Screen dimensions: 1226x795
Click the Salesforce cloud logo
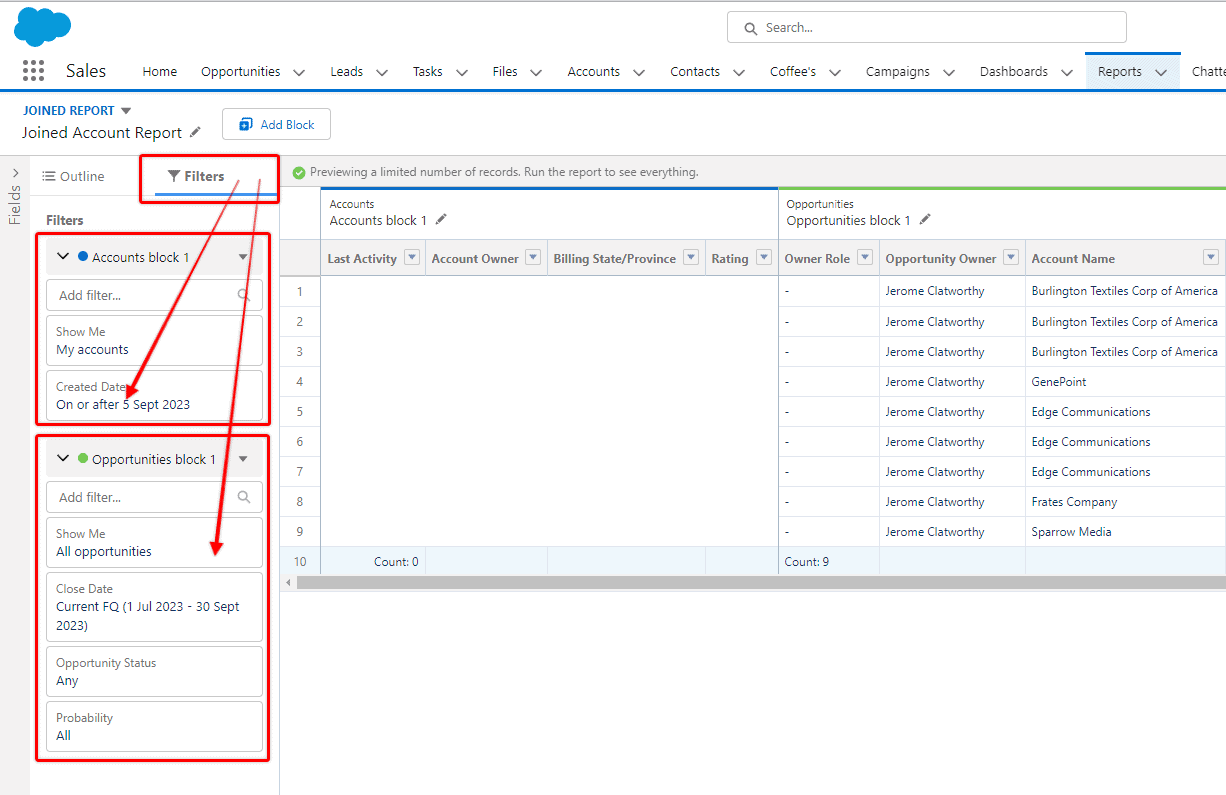(42, 24)
